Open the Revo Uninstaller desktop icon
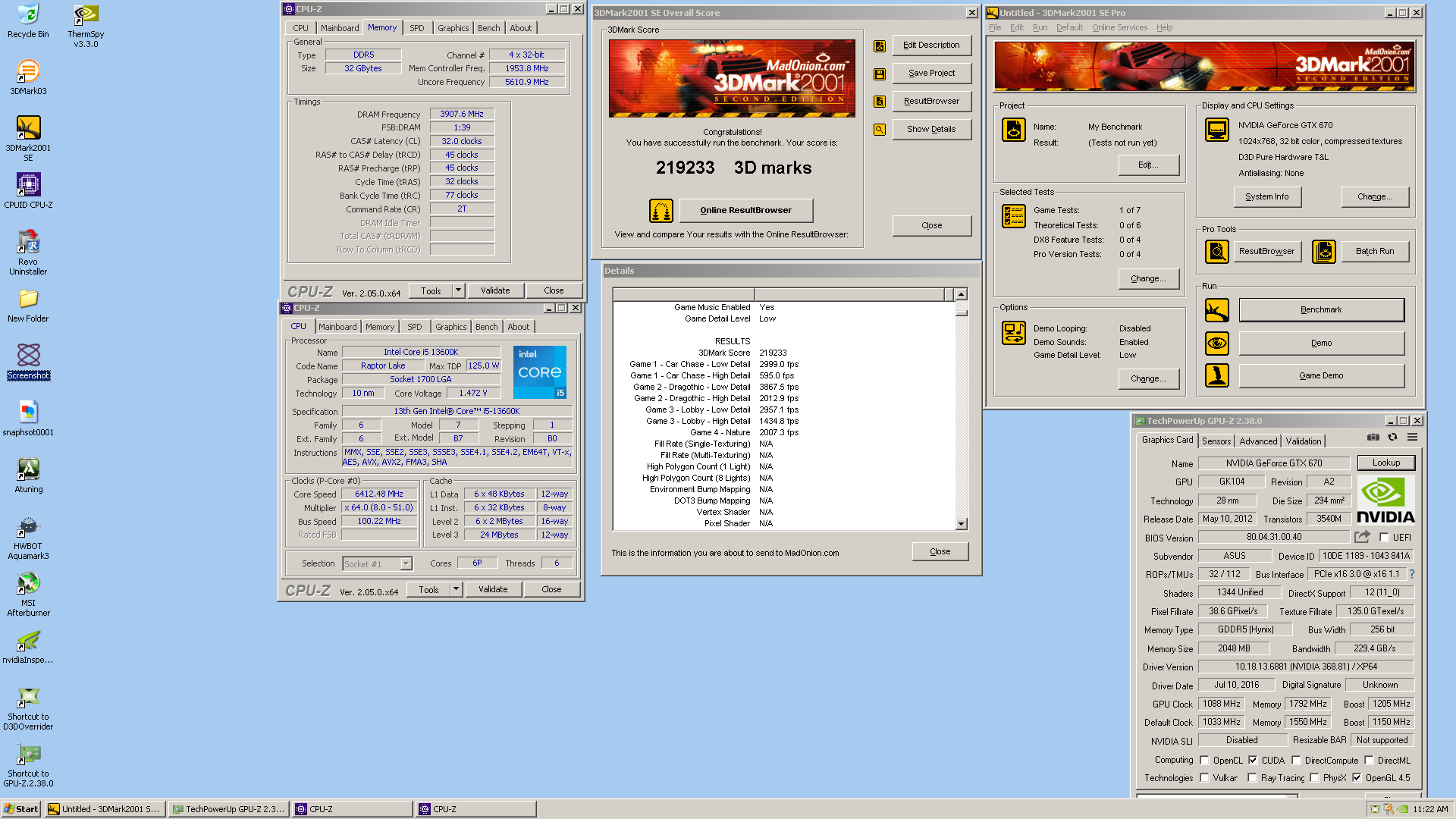Viewport: 1456px width, 819px height. coord(28,253)
